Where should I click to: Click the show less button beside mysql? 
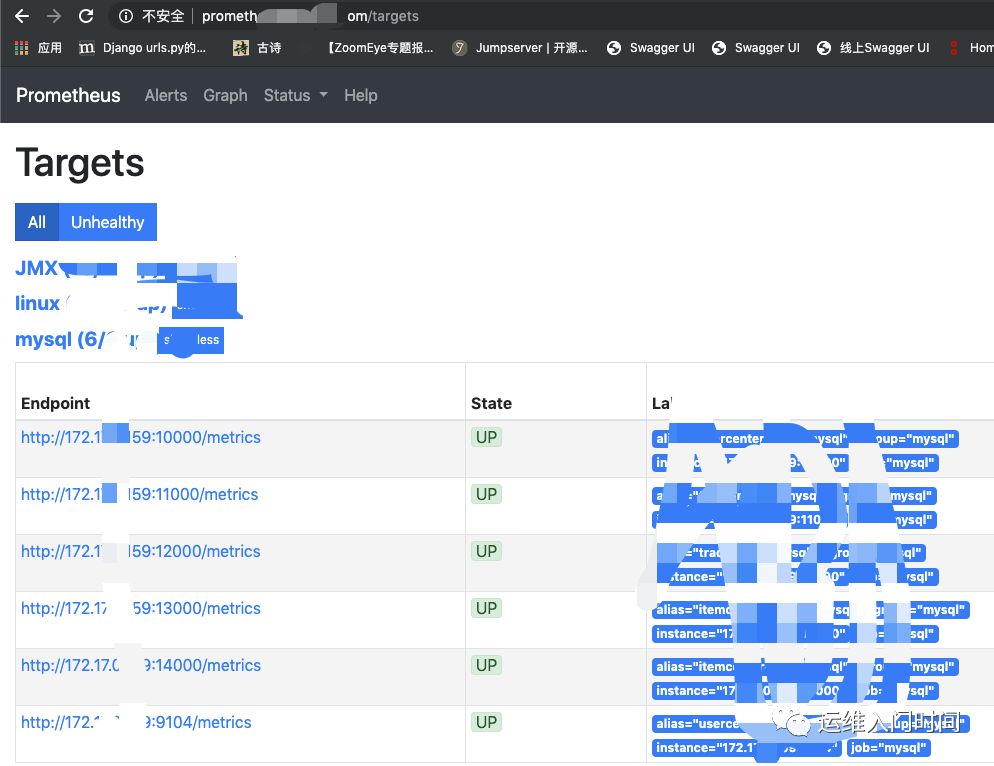pyautogui.click(x=191, y=340)
